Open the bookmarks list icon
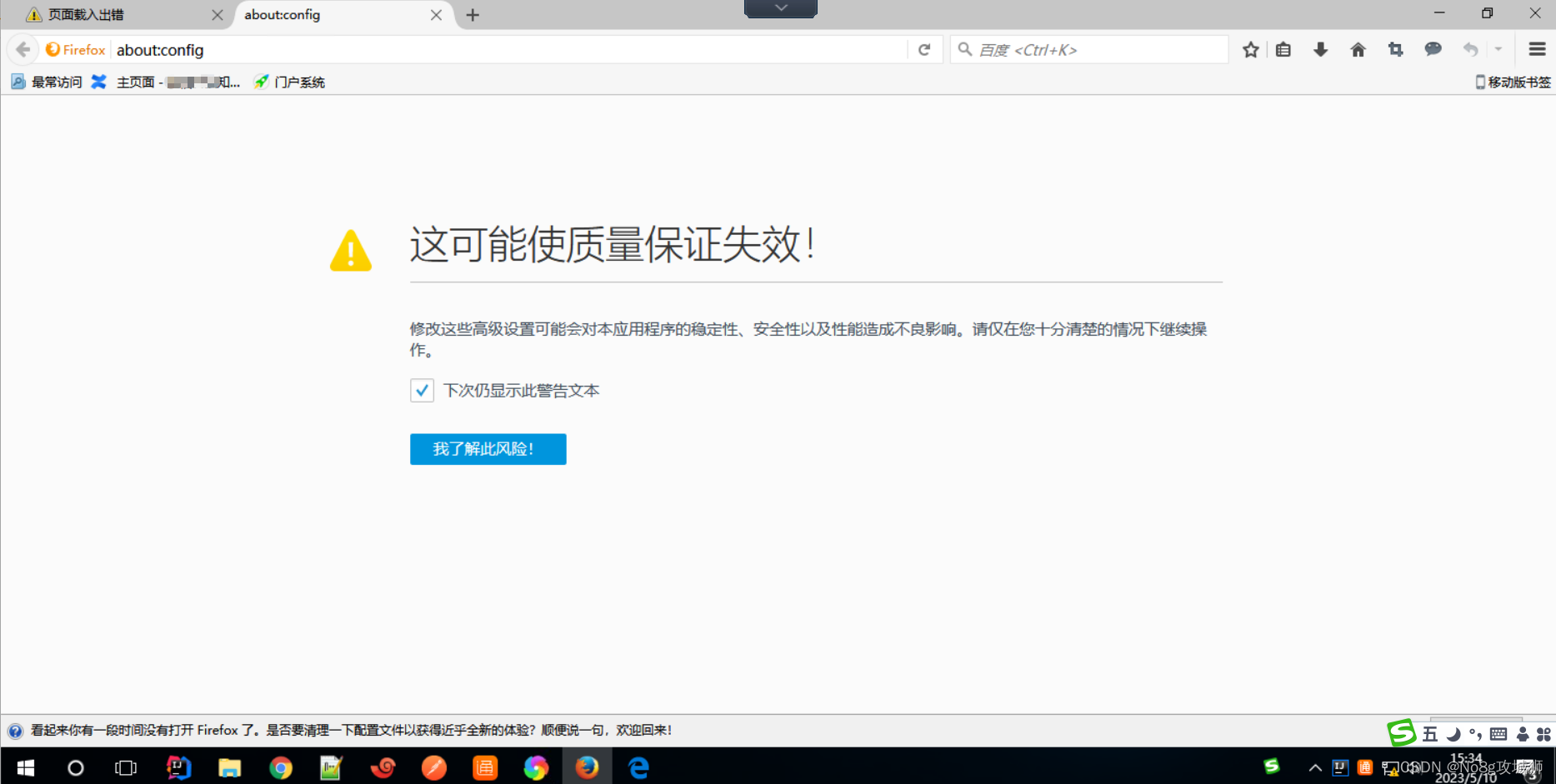Image resolution: width=1556 pixels, height=784 pixels. 1283,50
